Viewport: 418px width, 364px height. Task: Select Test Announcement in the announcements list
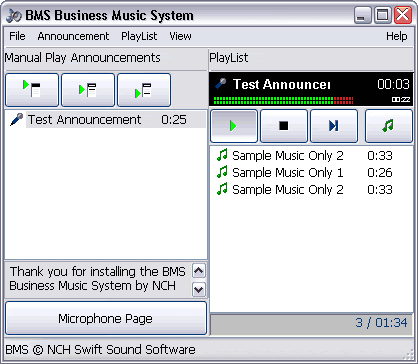pos(85,119)
